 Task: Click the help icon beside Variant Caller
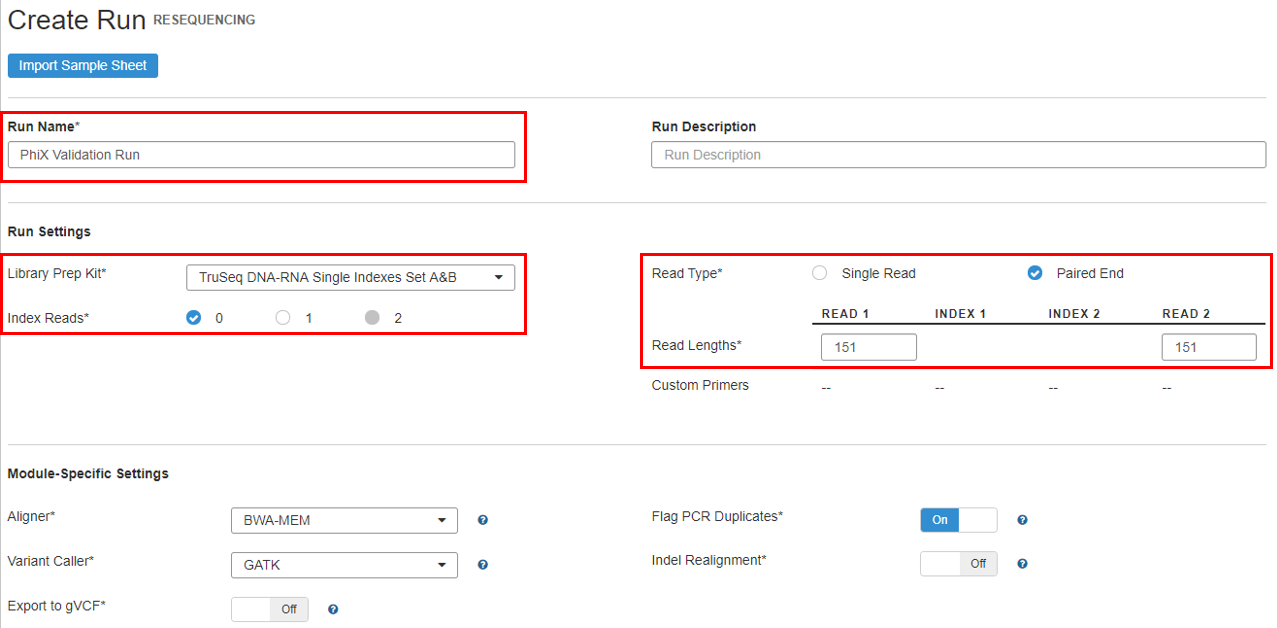[483, 565]
